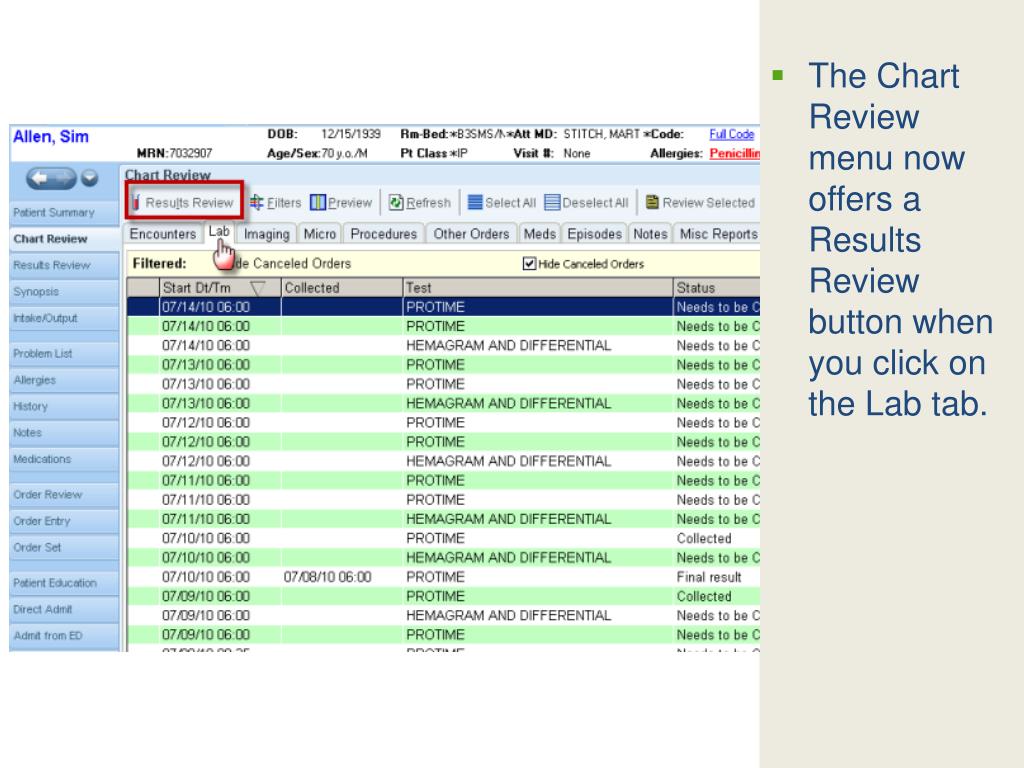
Task: Open Order Set in sidebar
Action: click(64, 547)
